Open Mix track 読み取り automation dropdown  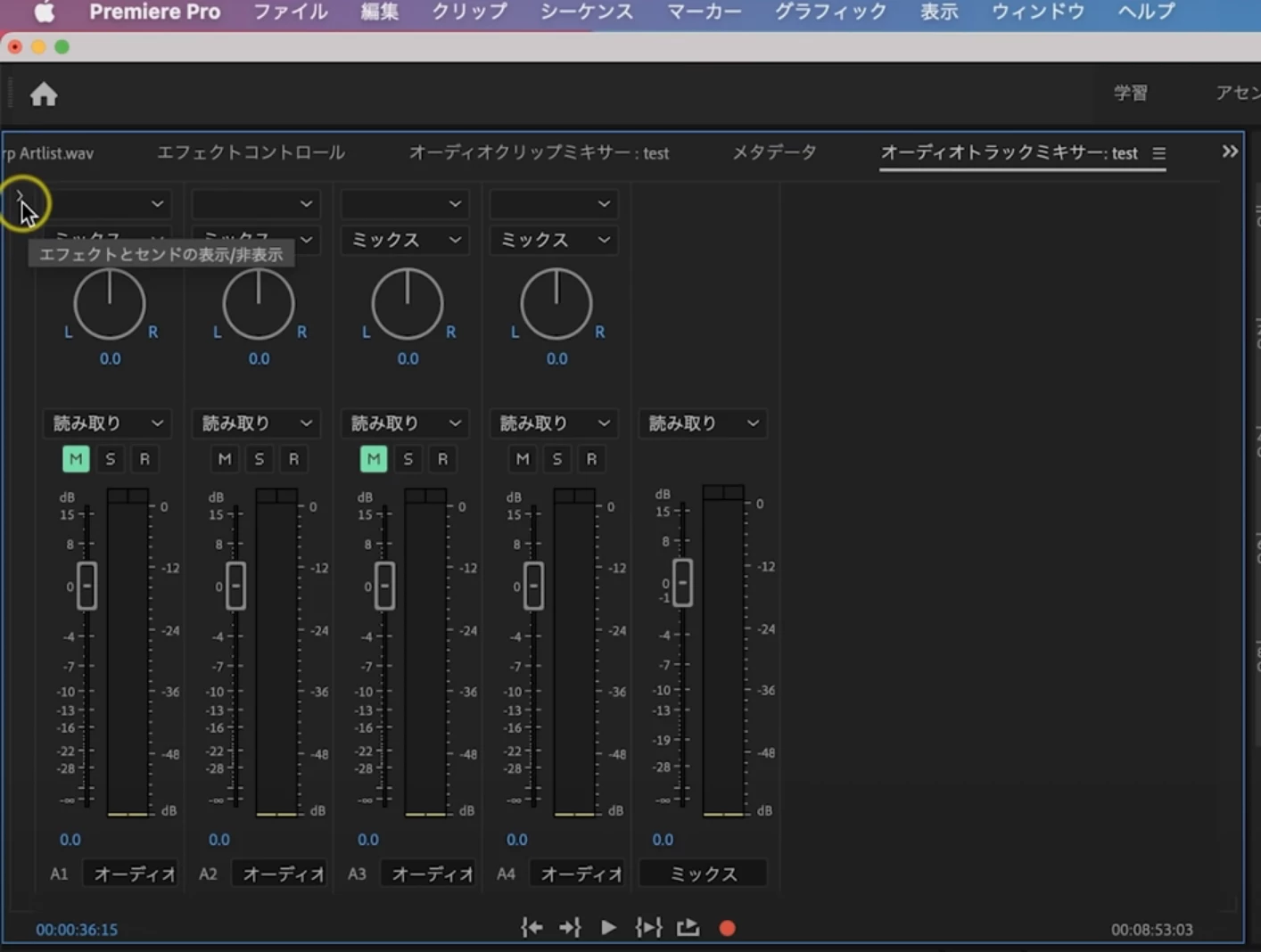pos(703,423)
